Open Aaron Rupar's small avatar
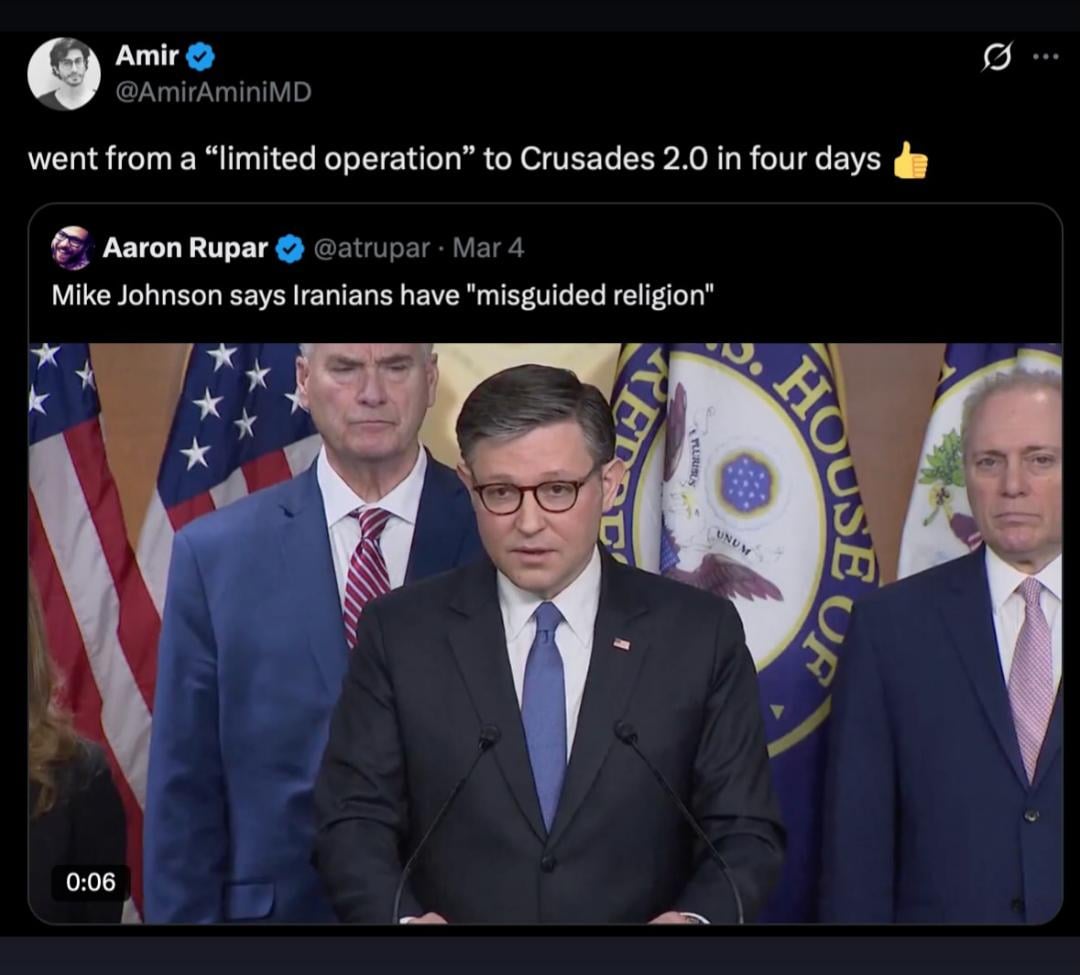Image resolution: width=1080 pixels, height=975 pixels. [x=72, y=248]
